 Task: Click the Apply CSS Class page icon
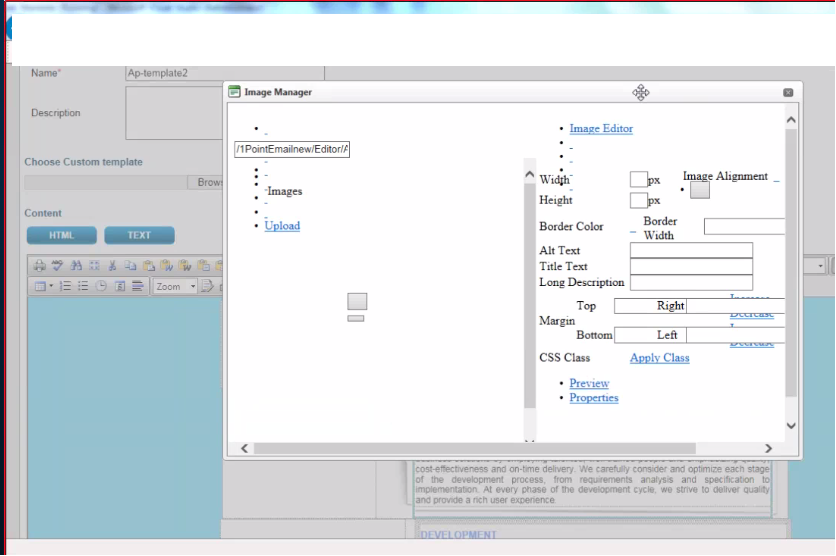[x=207, y=286]
